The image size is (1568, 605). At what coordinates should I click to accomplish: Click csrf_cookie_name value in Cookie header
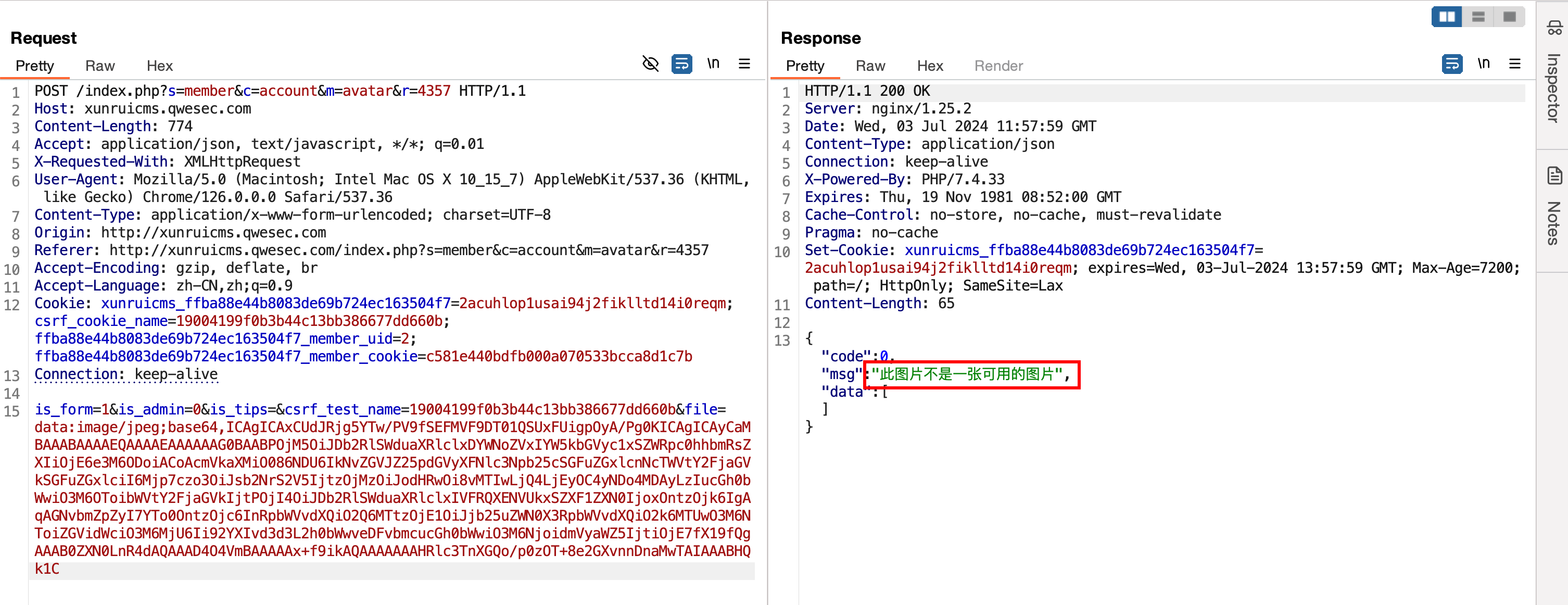(x=309, y=321)
